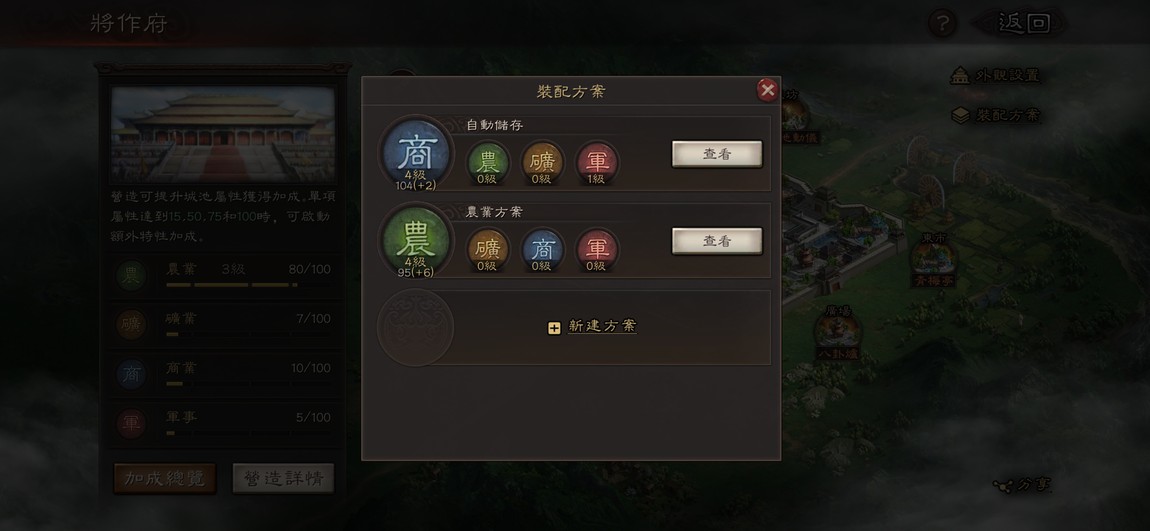Open 營造詳情 construction details
Screen dimensions: 1150x531
(x=283, y=478)
